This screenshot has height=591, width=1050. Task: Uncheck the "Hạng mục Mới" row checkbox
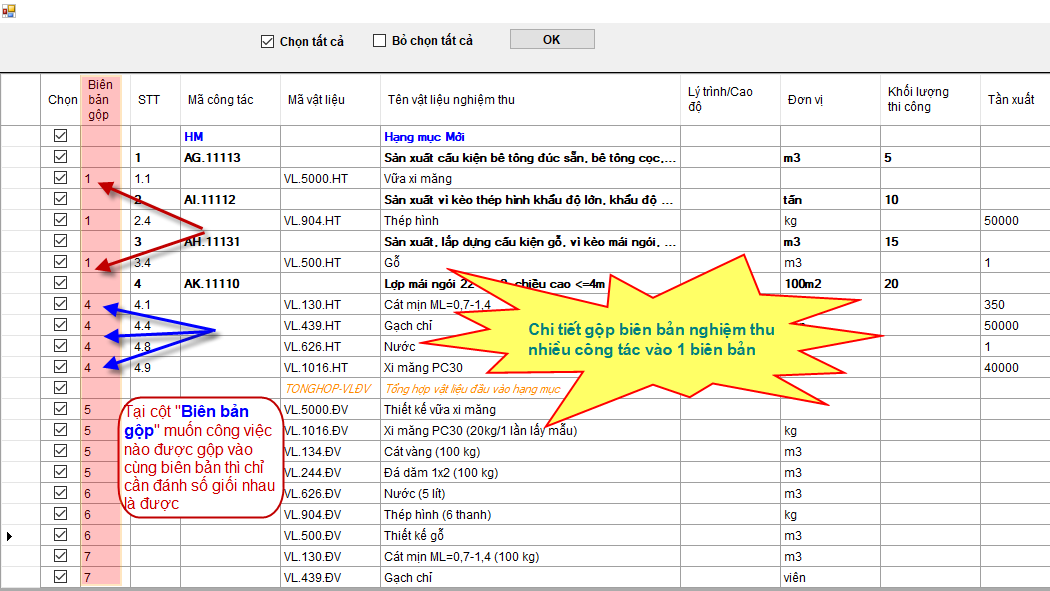pos(60,136)
